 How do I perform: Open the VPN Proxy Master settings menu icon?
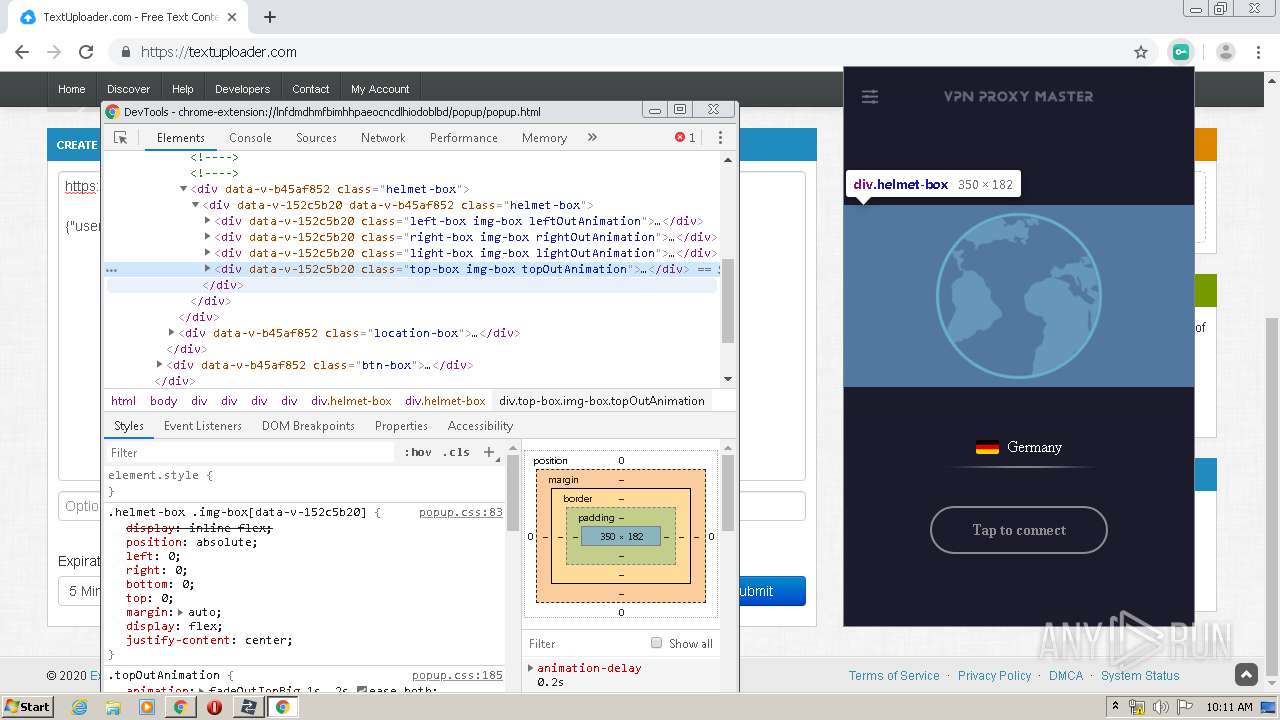tap(870, 97)
